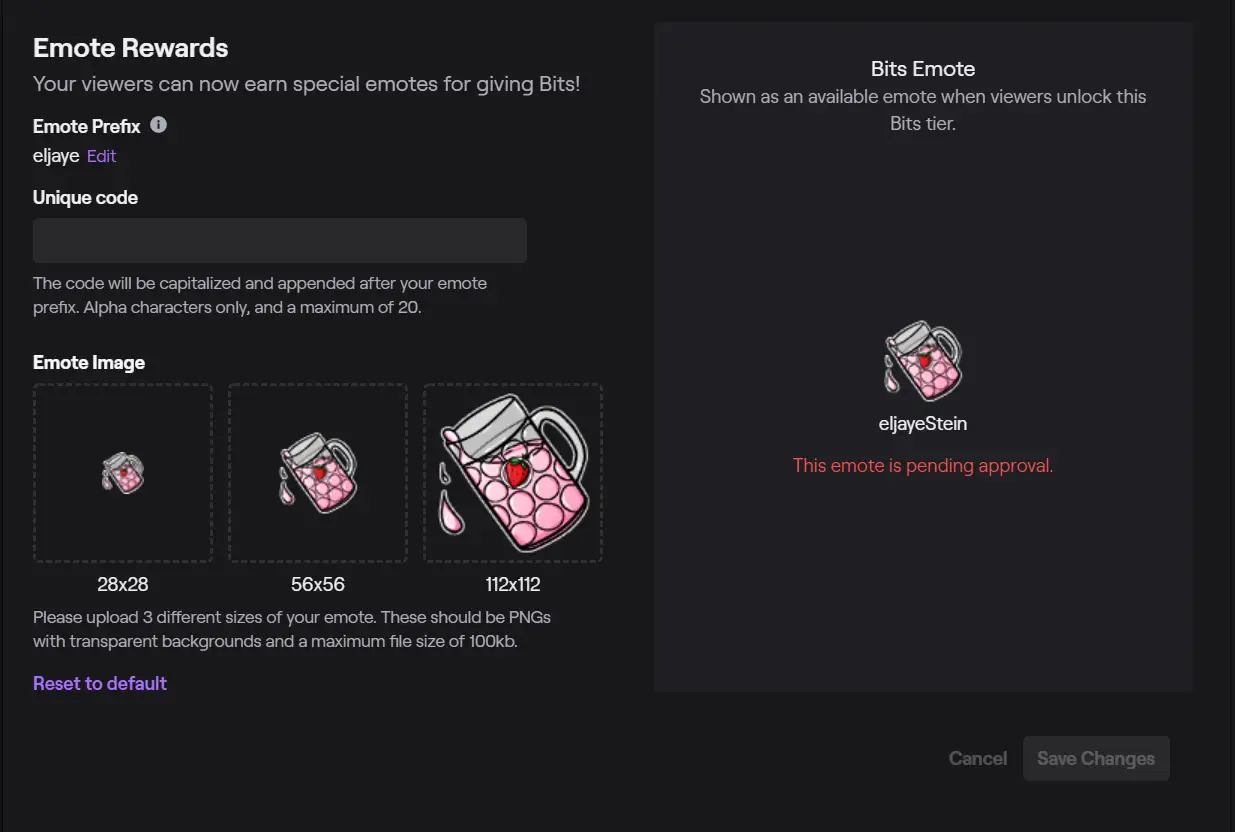Click the 56x56 size label
Image resolution: width=1235 pixels, height=832 pixels.
coord(318,585)
